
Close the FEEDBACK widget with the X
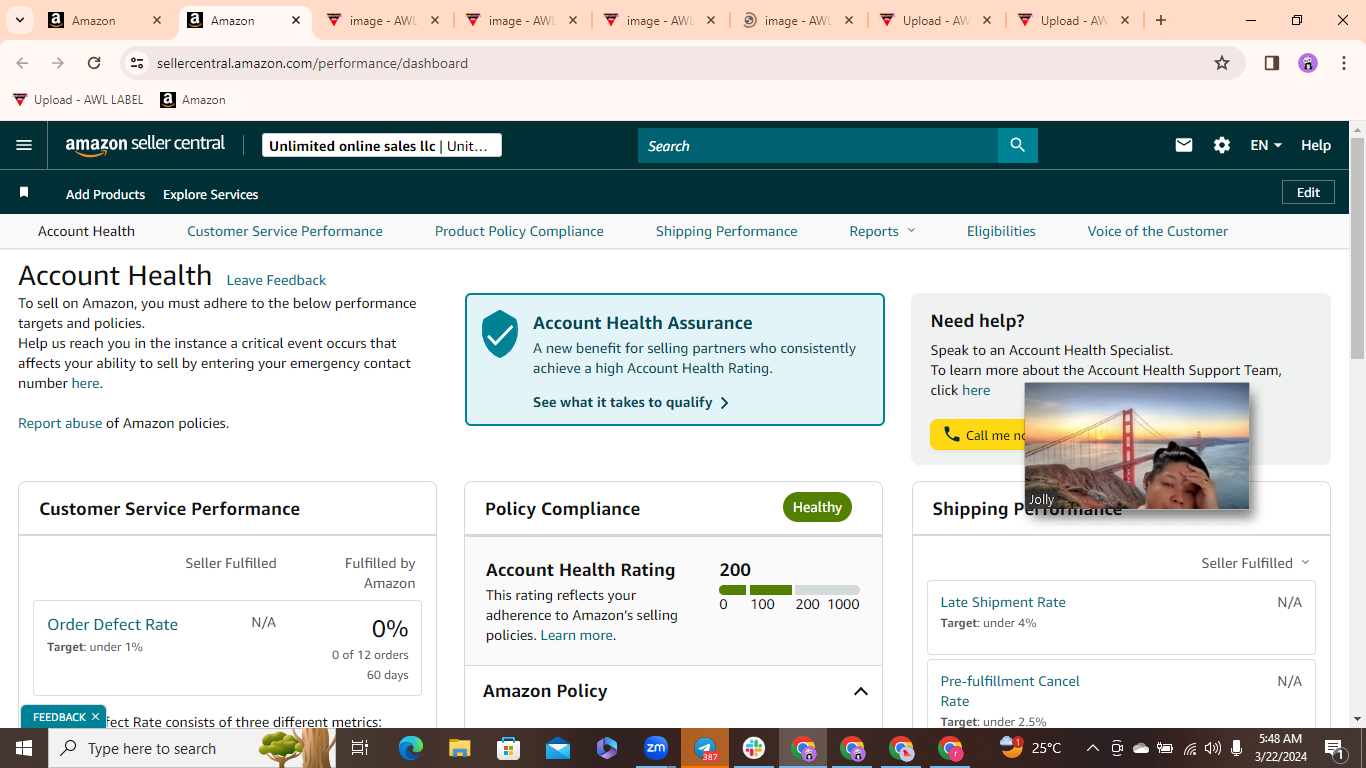[96, 716]
